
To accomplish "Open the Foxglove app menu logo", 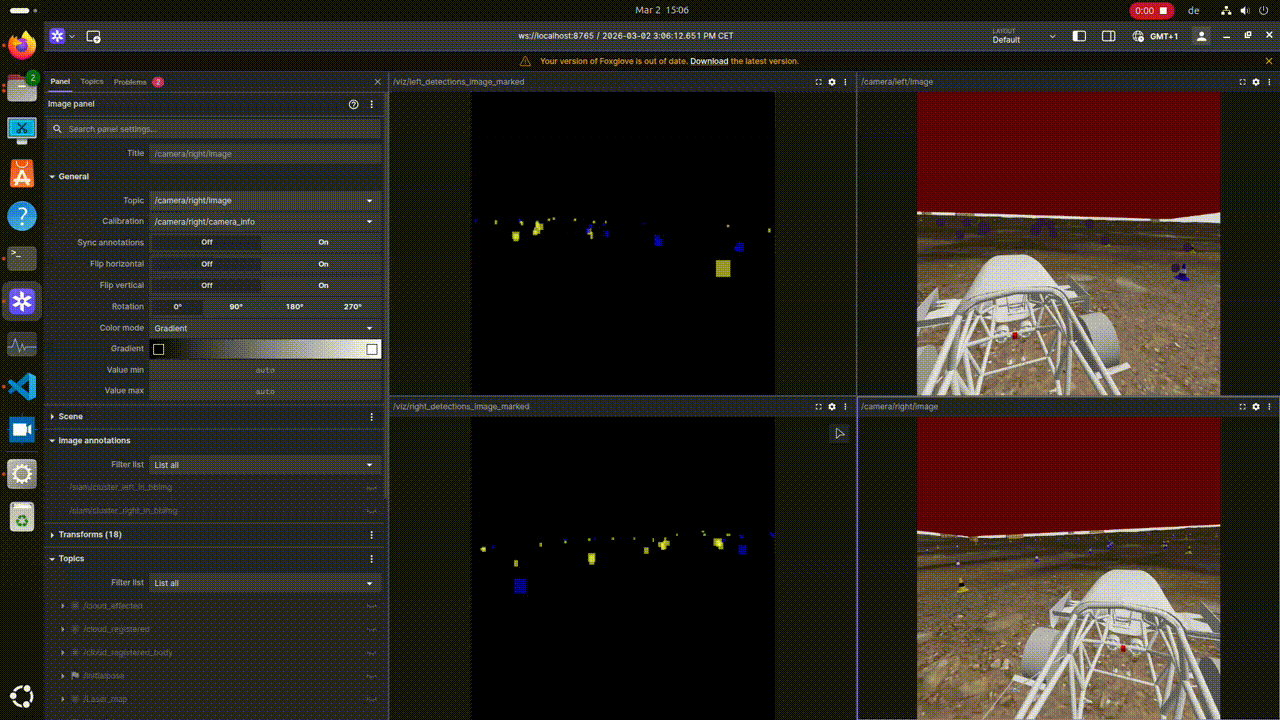I will coord(58,36).
